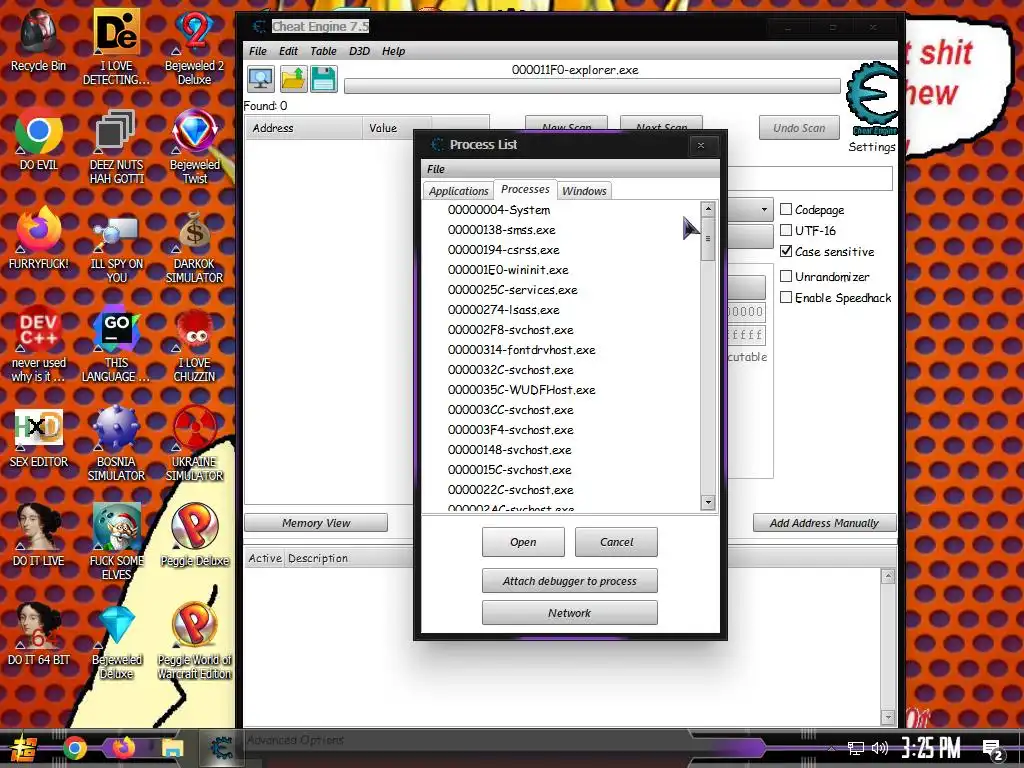Open the elf game desktop shortcut

[116, 542]
